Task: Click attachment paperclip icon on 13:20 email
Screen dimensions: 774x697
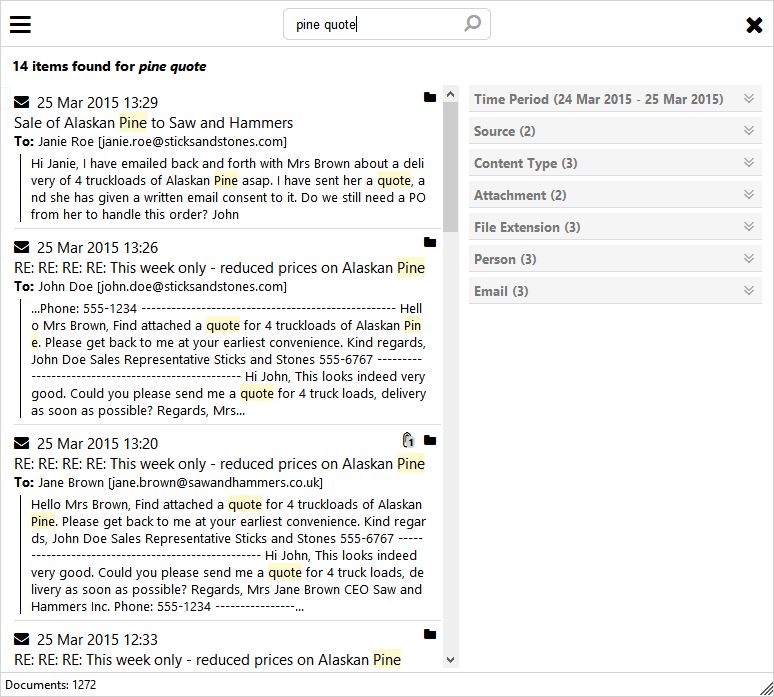Action: [408, 440]
